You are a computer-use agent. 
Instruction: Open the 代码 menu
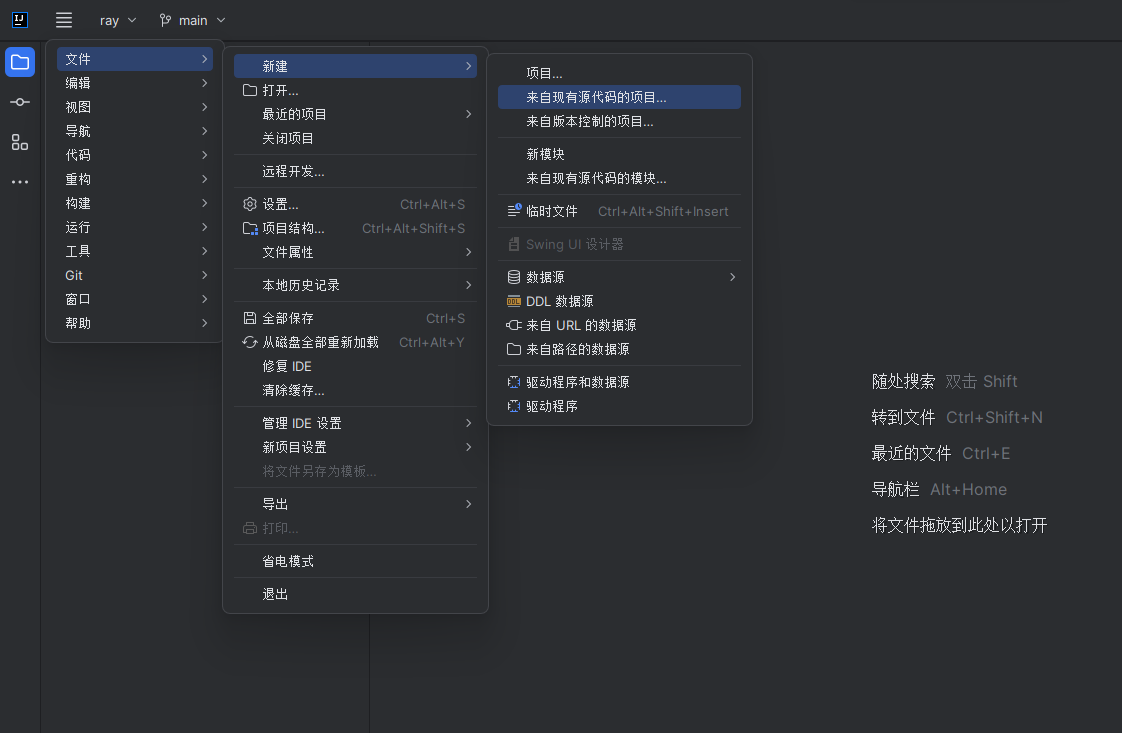coord(135,155)
